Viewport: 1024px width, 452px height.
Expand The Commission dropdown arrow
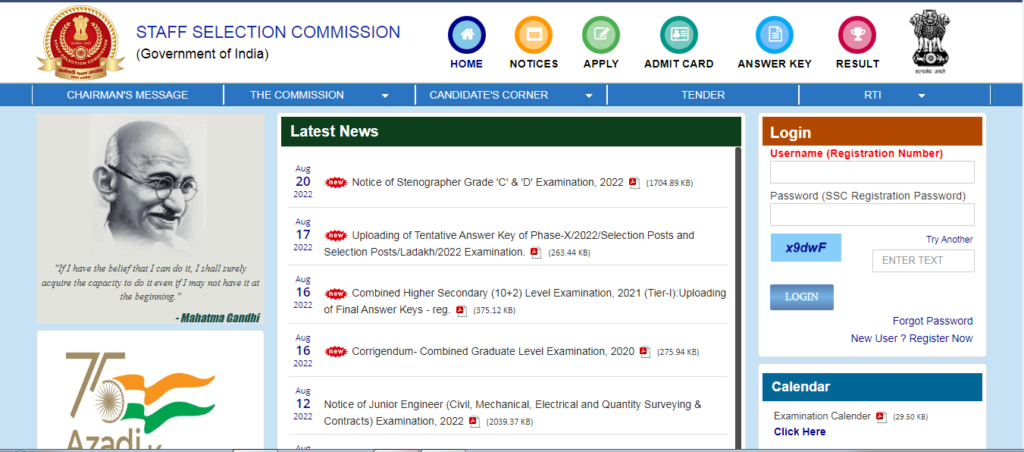385,96
